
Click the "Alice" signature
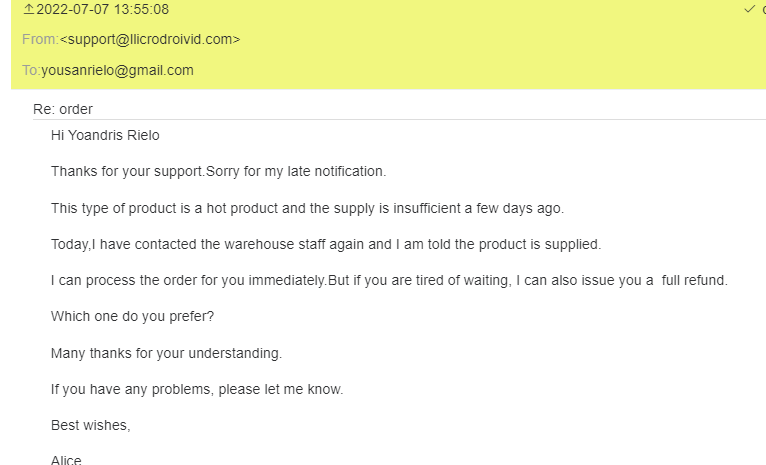click(67, 459)
